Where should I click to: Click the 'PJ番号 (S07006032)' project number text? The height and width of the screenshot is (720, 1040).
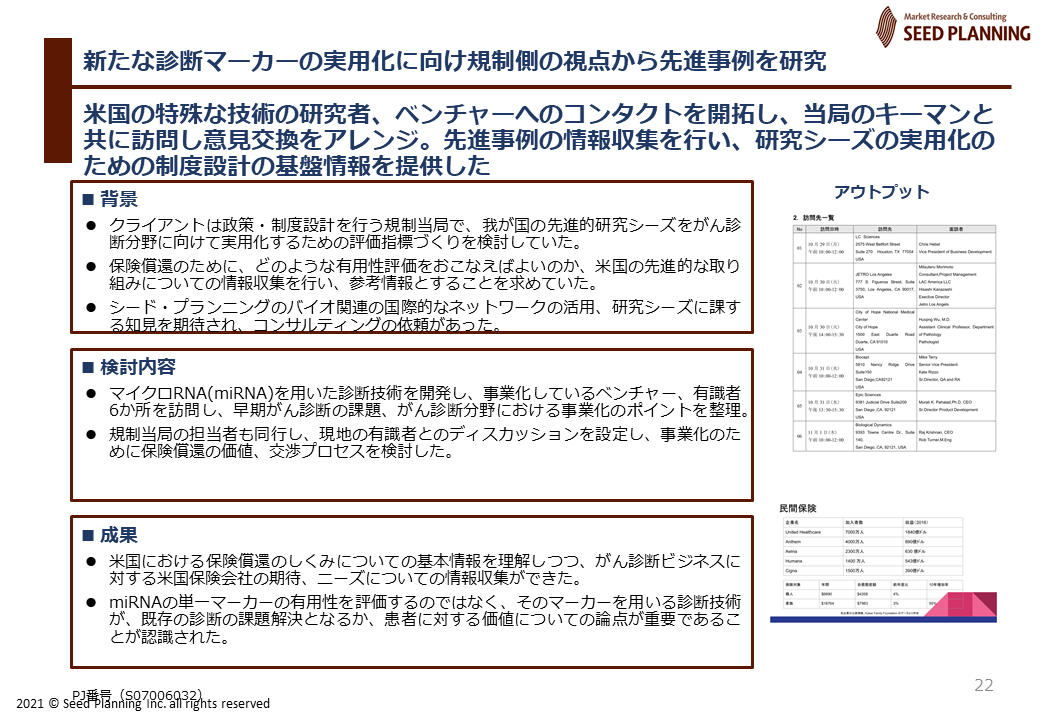(x=137, y=694)
